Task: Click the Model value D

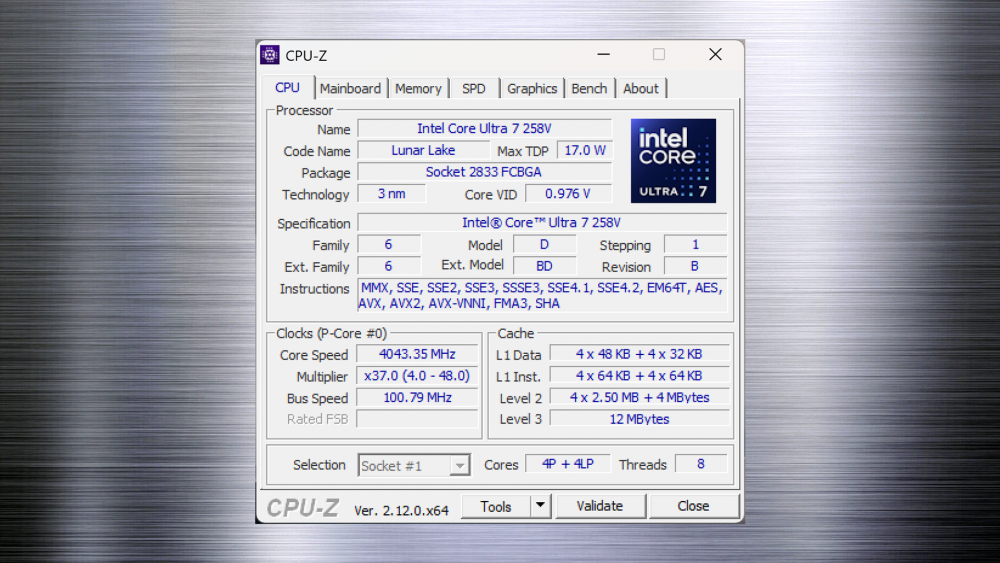Action: point(544,245)
